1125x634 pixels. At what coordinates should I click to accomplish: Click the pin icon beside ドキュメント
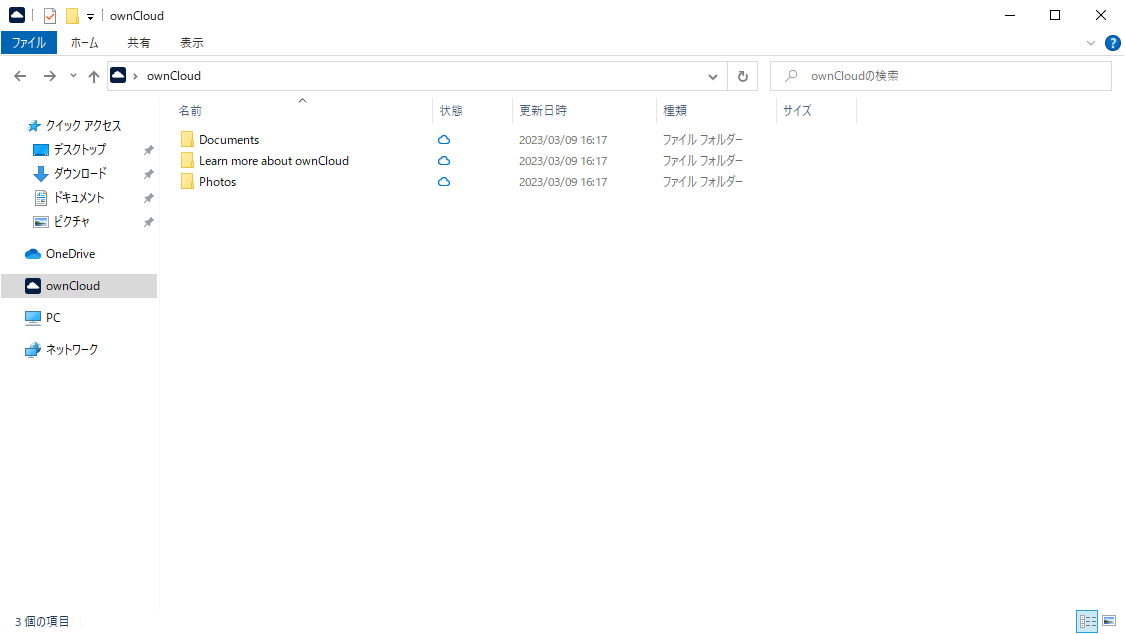[149, 198]
